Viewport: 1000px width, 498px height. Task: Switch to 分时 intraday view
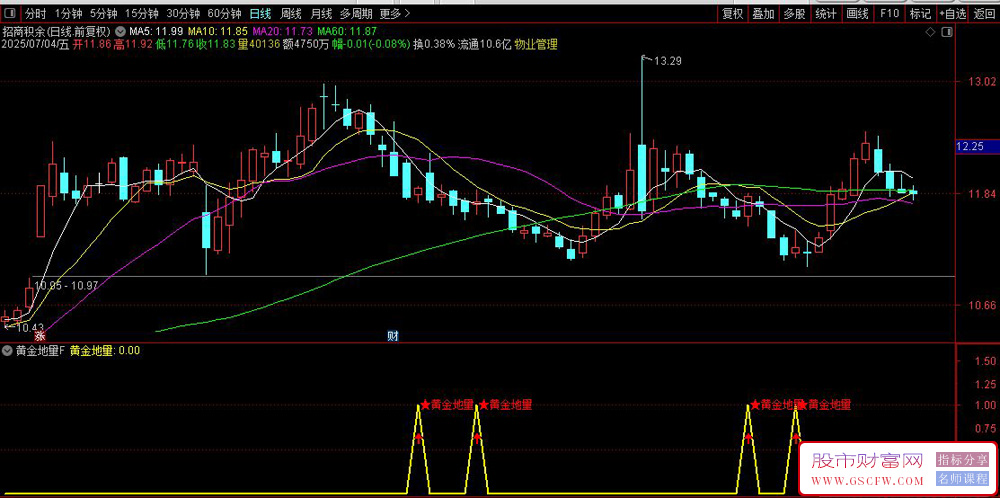[35, 13]
